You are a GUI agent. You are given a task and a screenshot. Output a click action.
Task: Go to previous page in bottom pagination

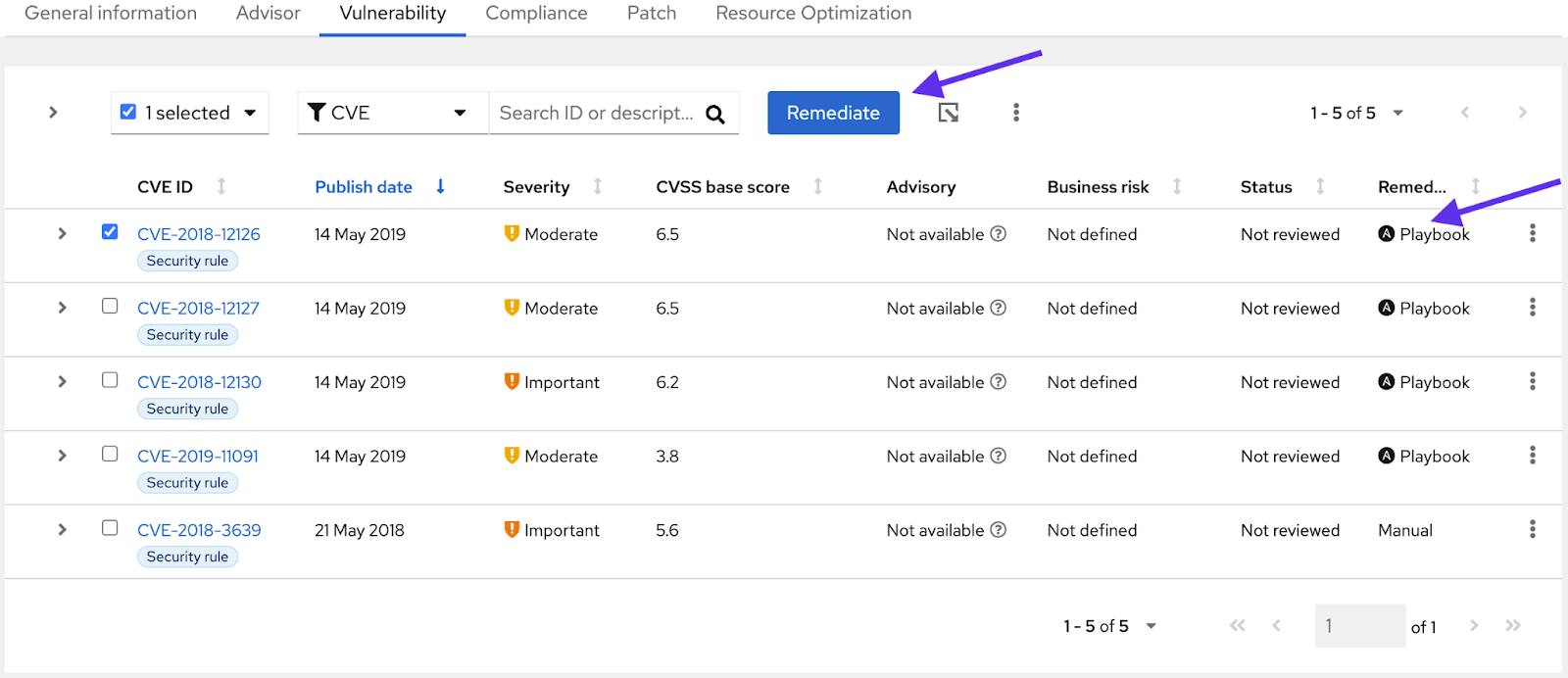(x=1276, y=625)
